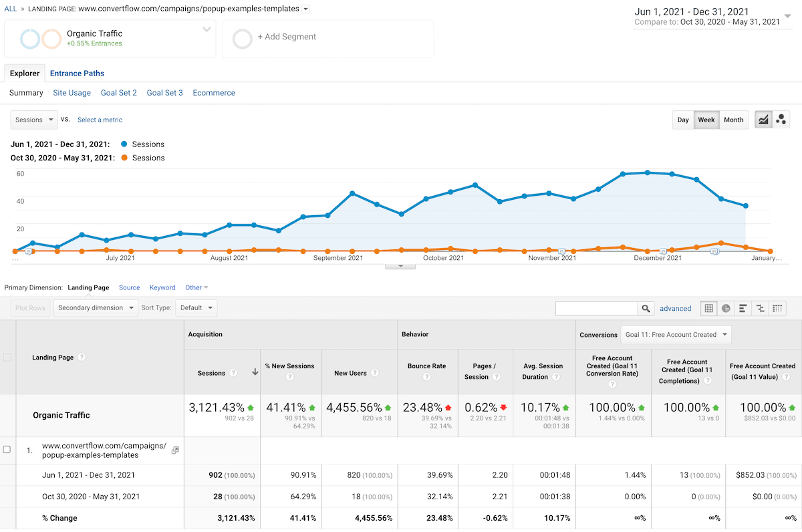Select the pie percentage view icon
Viewport: 802px width, 532px height.
pos(726,308)
